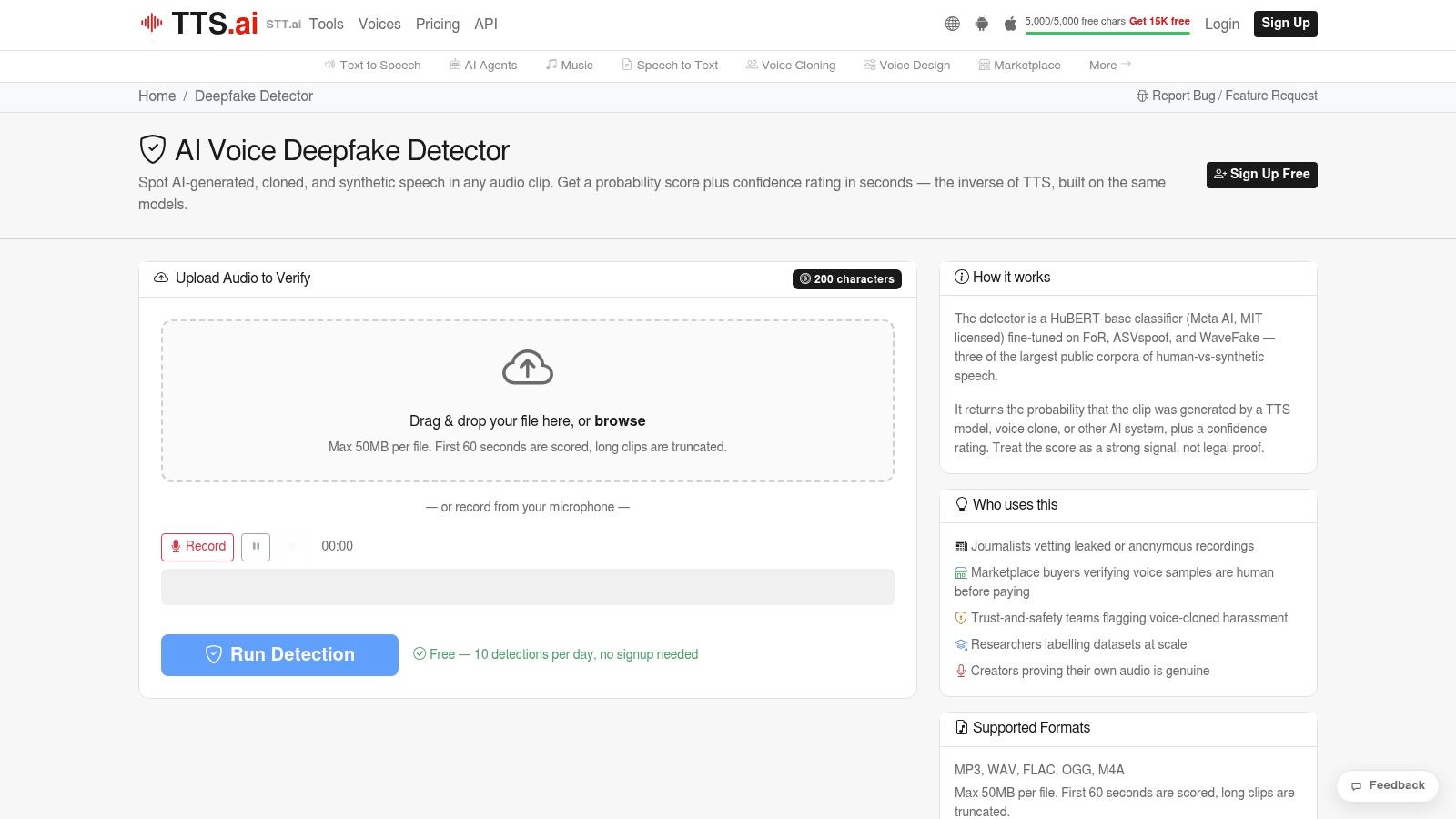Click the audio waveform progress bar
Image resolution: width=1456 pixels, height=819 pixels.
[x=528, y=587]
